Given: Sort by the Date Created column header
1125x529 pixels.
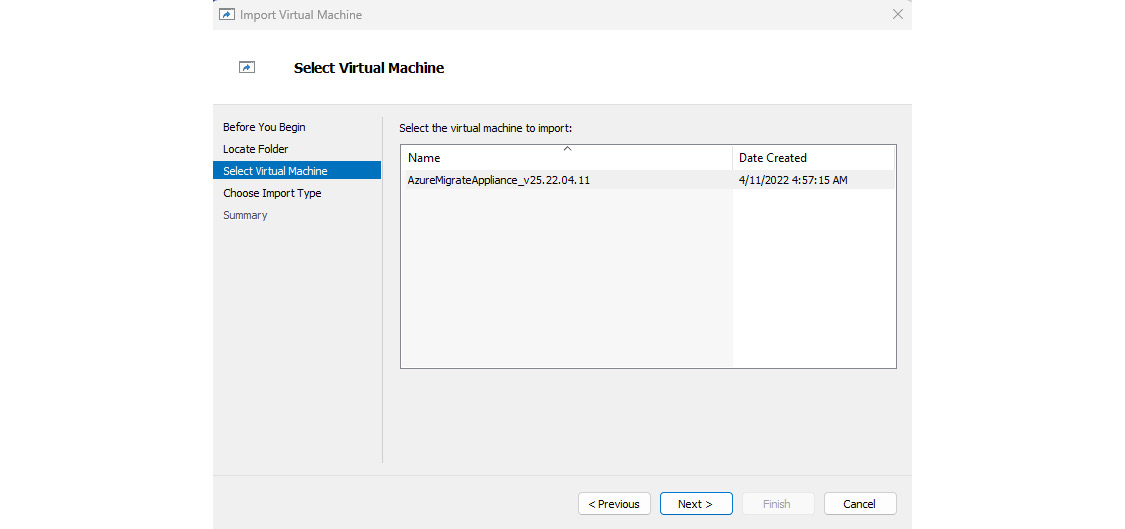Looking at the screenshot, I should coord(814,157).
